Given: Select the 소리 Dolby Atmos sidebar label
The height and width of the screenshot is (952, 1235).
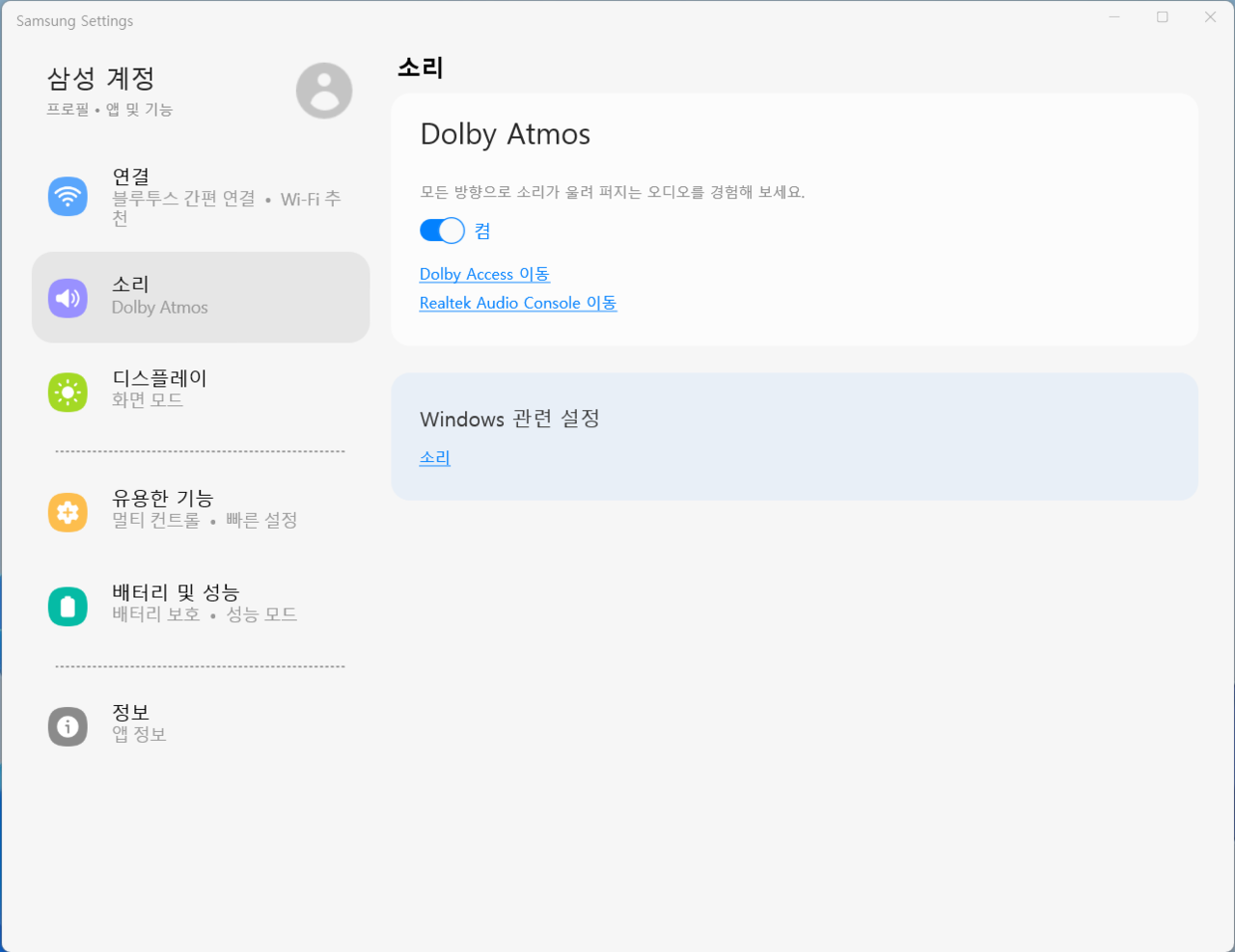Looking at the screenshot, I should coord(159,296).
